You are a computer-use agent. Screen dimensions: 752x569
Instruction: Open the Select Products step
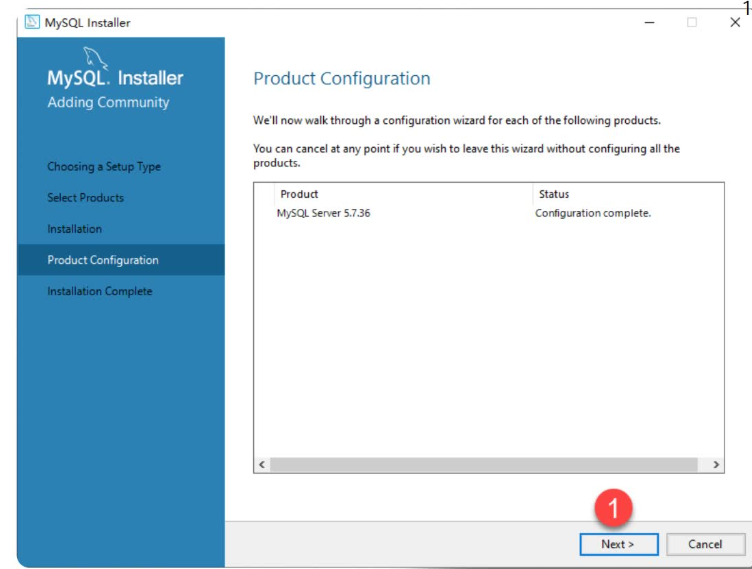85,198
